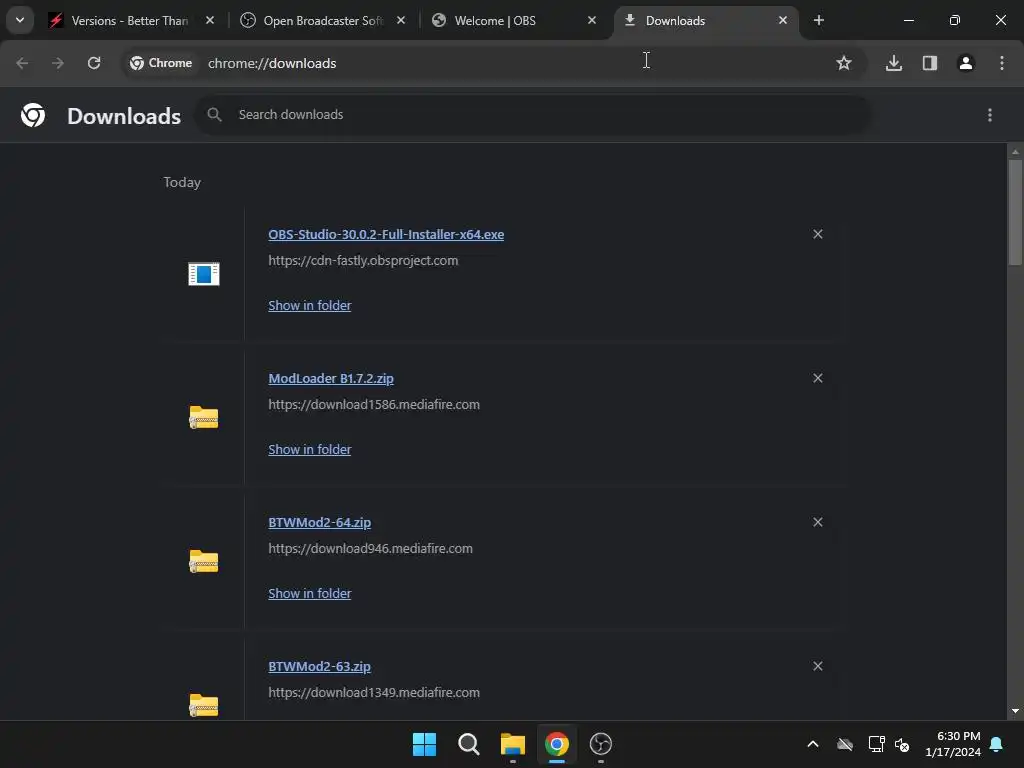Open File Explorer from the taskbar

coord(513,744)
